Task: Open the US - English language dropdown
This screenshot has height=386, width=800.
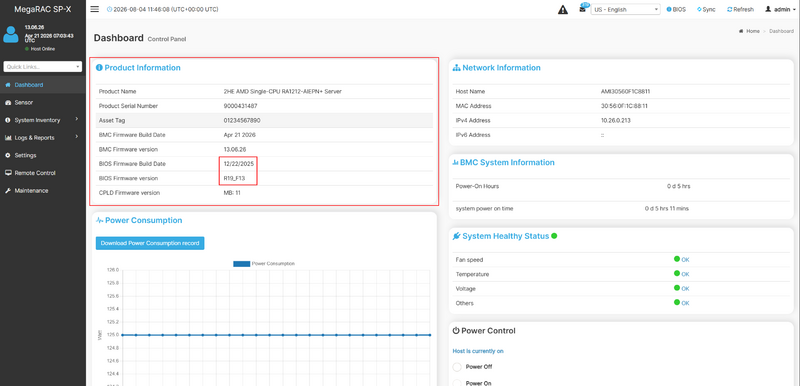Action: click(626, 9)
